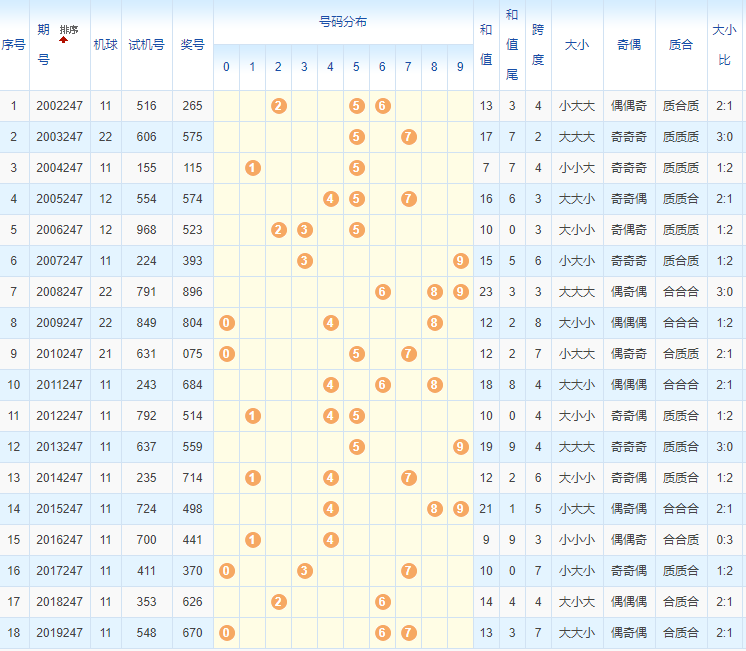Click the 跨度 column header

pos(538,45)
